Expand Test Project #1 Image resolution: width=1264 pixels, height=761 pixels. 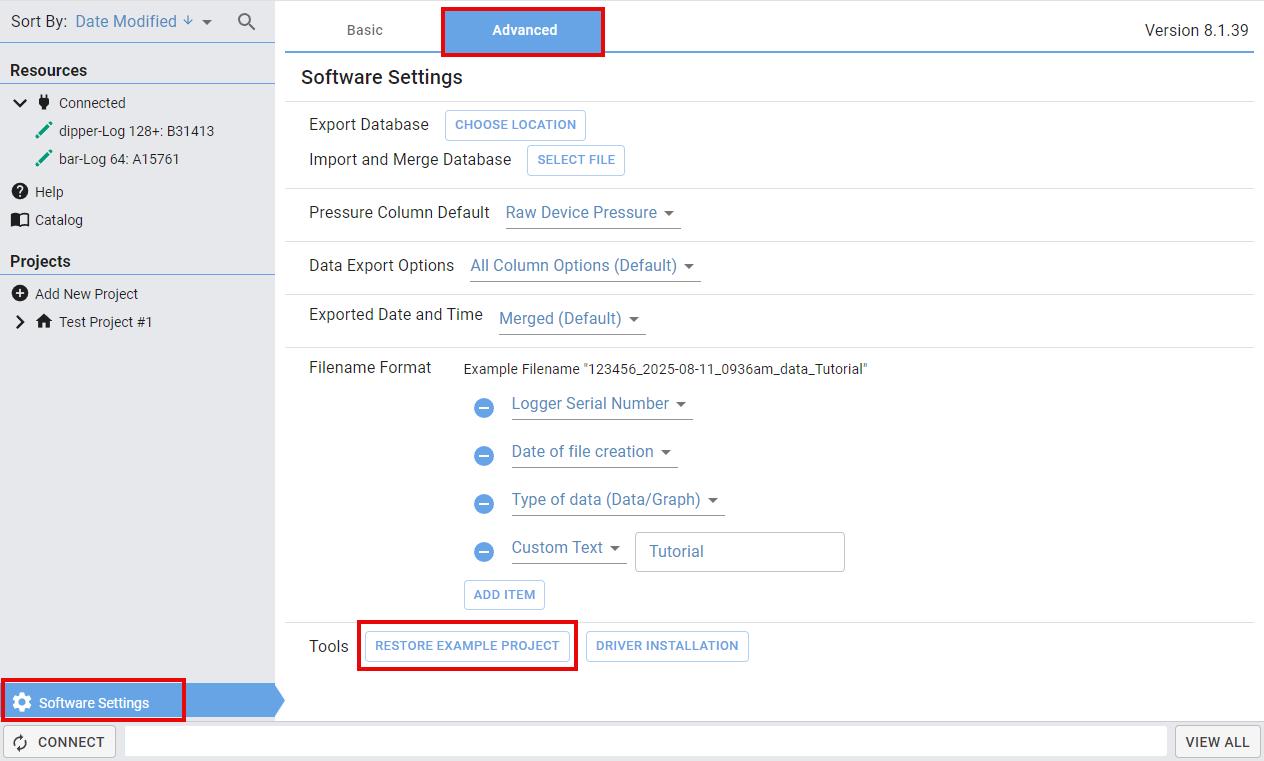tap(20, 322)
